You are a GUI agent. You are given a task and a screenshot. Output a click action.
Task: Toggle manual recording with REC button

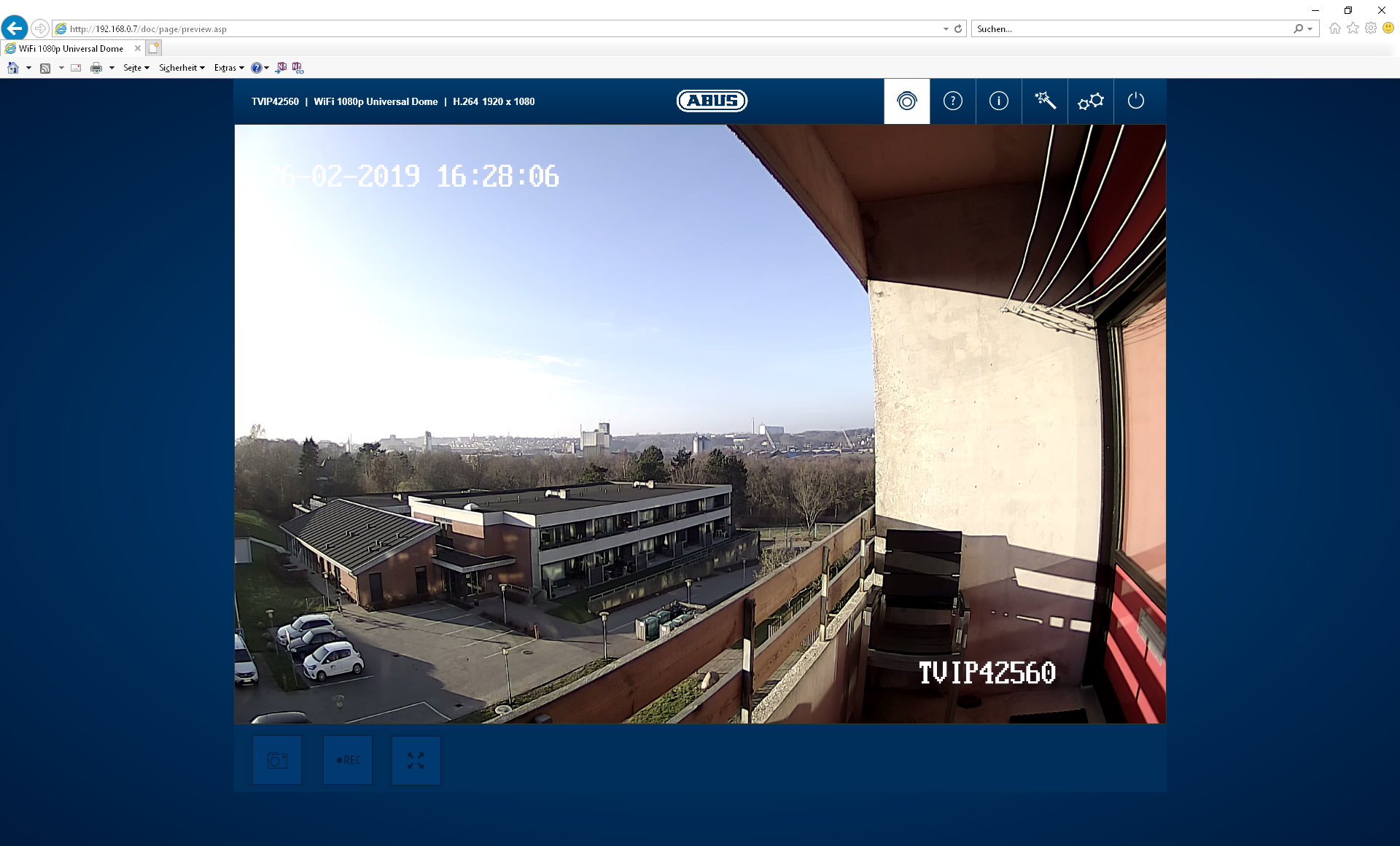(x=348, y=761)
